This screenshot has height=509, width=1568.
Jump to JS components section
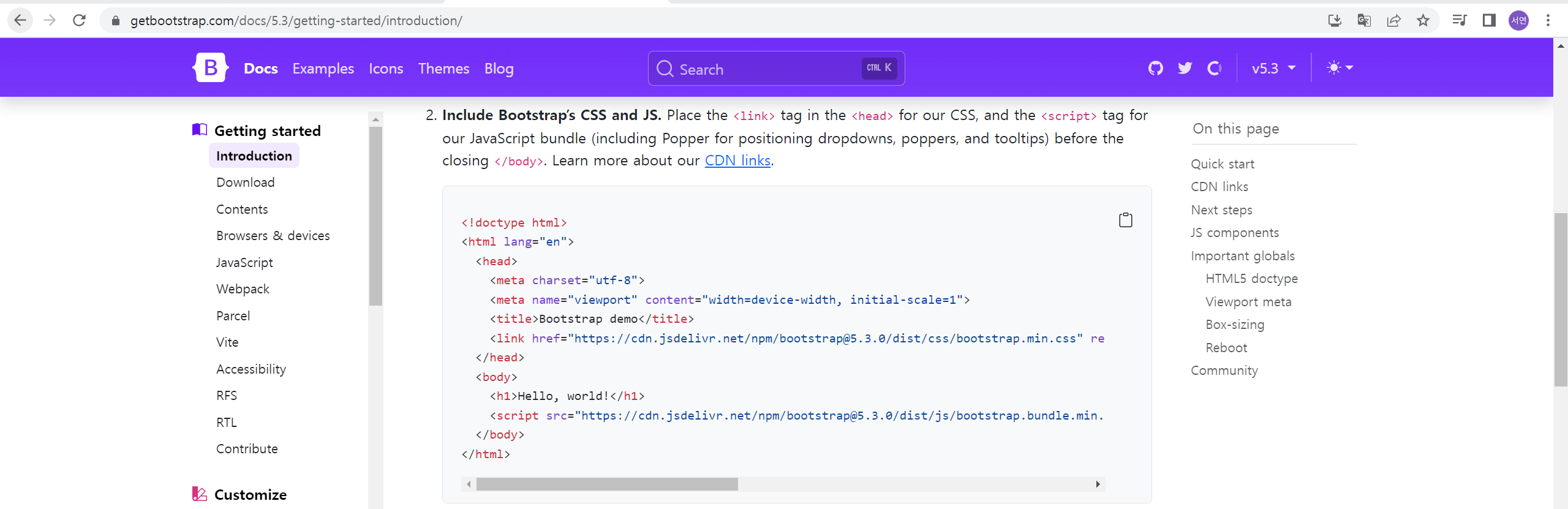point(1235,233)
